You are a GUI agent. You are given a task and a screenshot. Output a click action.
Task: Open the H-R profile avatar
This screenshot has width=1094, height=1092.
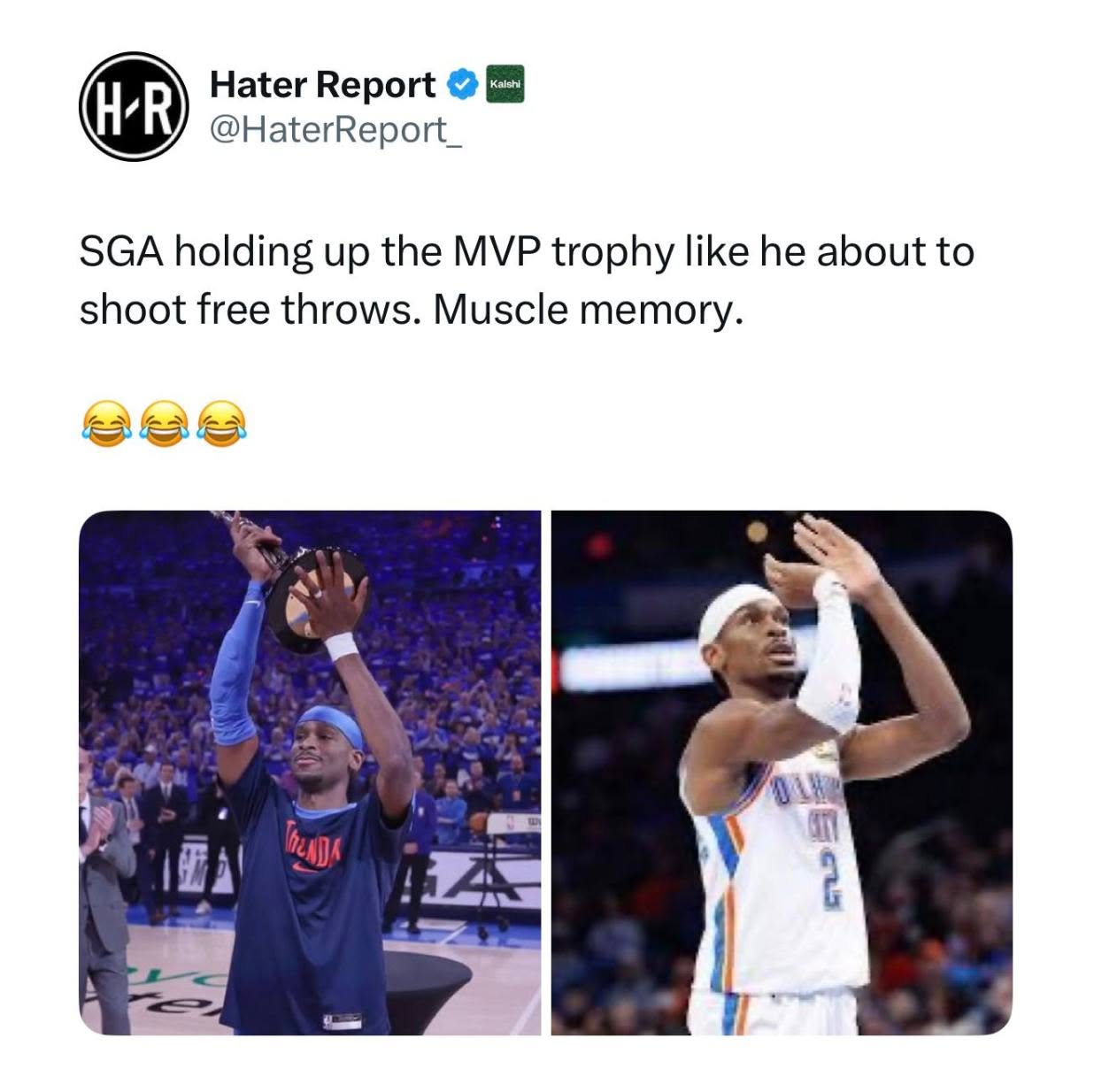(x=135, y=107)
